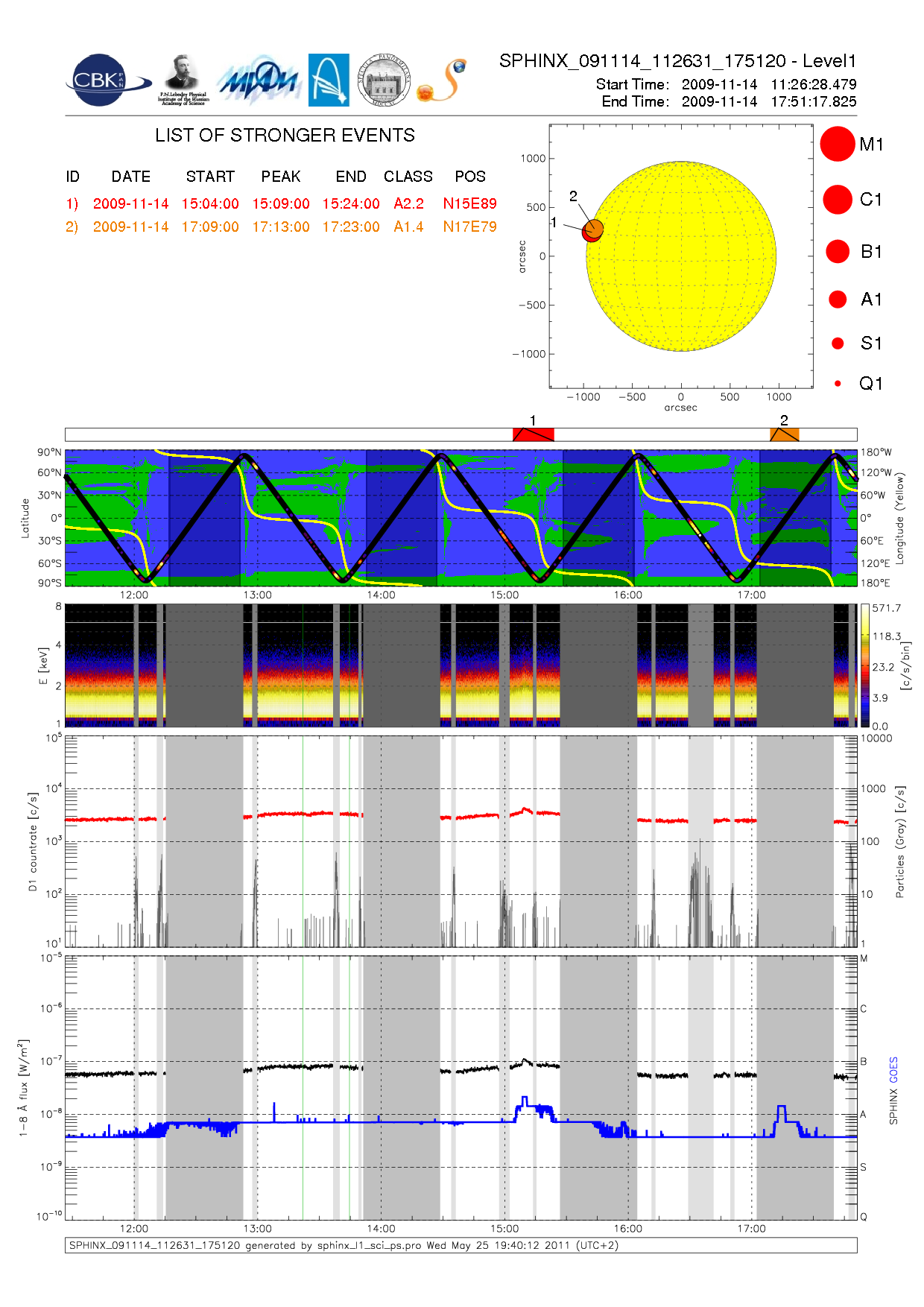
Task: Click the orange flare marker on solar disk
Action: tap(595, 228)
